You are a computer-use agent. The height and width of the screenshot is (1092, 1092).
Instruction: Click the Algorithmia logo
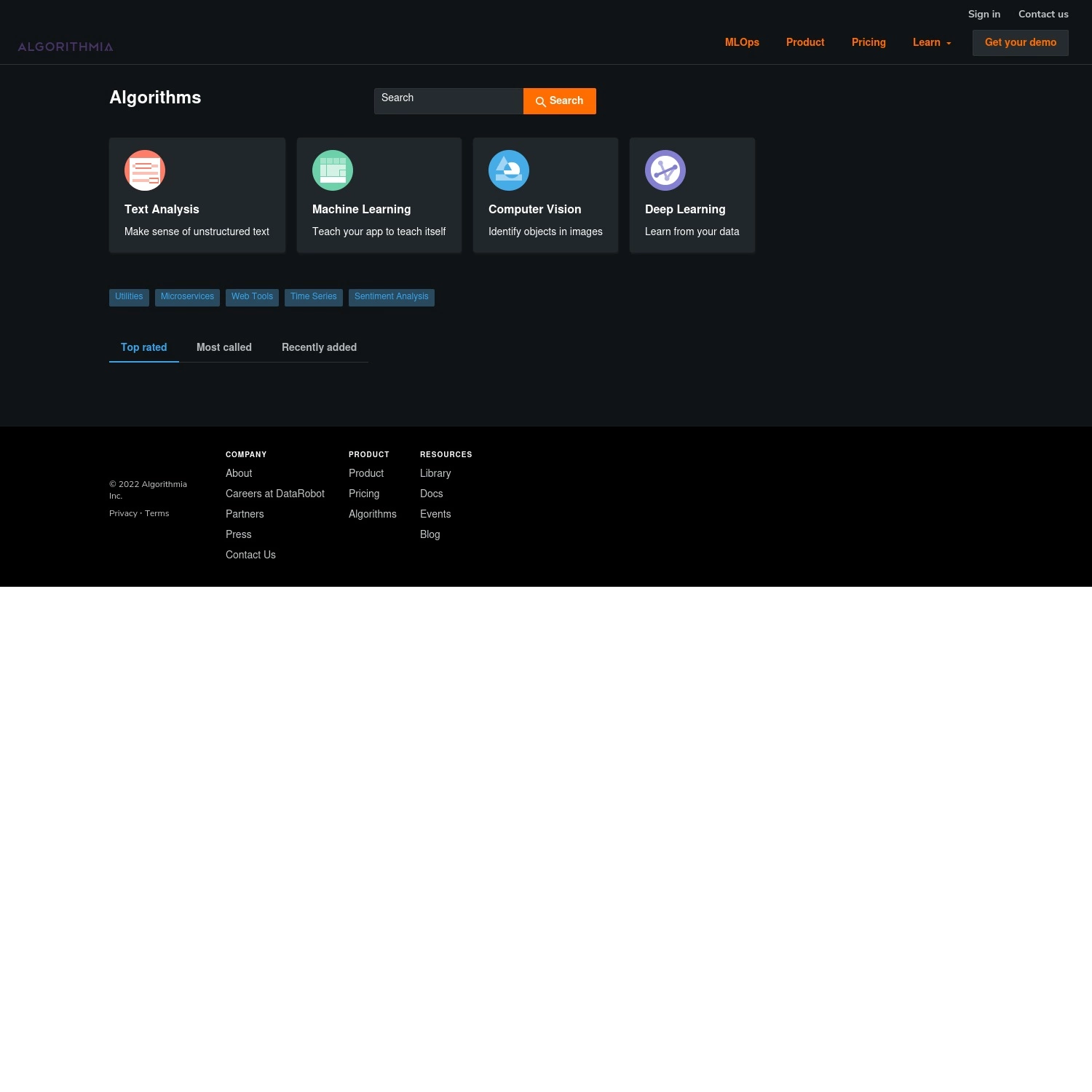(66, 47)
